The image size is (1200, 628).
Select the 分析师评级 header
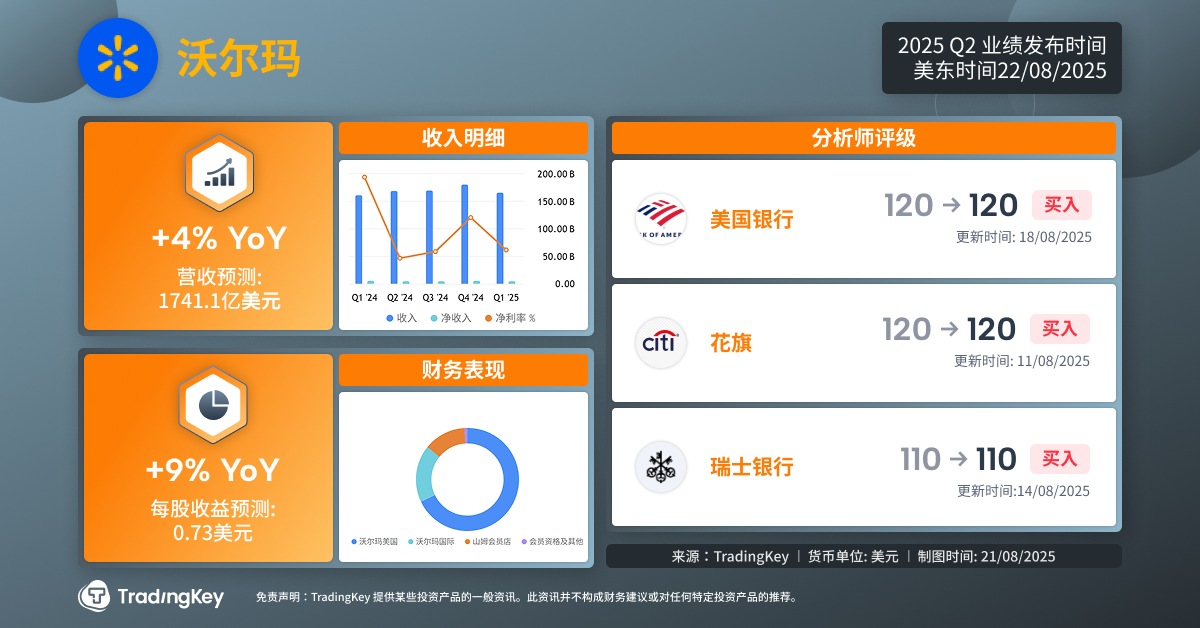click(x=863, y=138)
